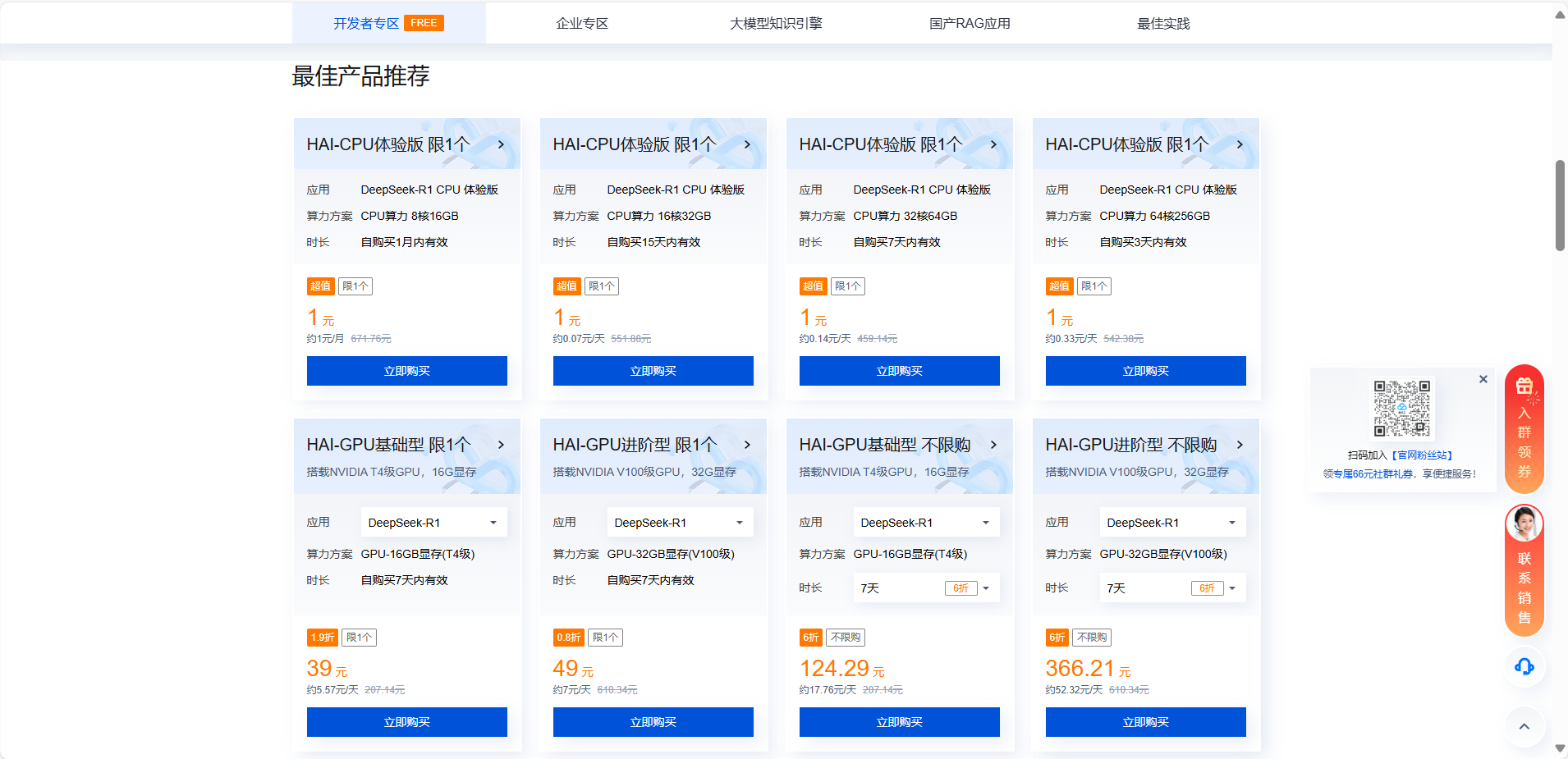Click the CPU算力 8核16GB text

point(410,216)
